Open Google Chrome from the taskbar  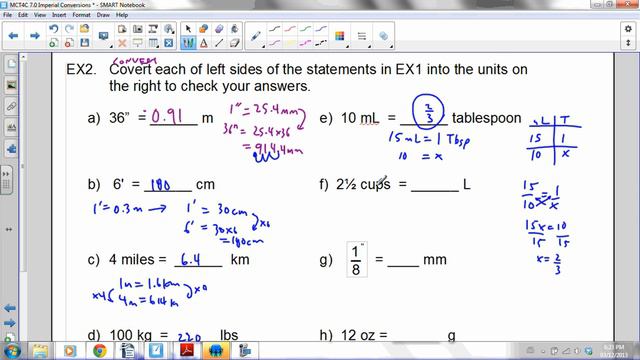pyautogui.click(x=99, y=351)
